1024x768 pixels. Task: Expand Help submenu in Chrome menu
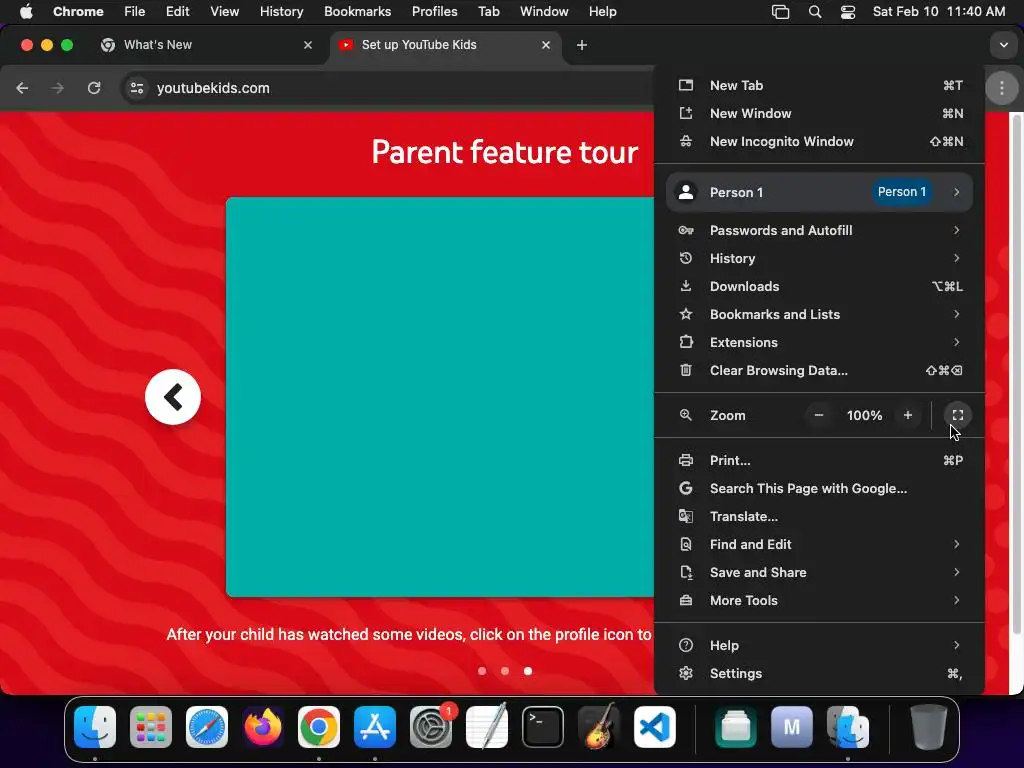point(819,645)
